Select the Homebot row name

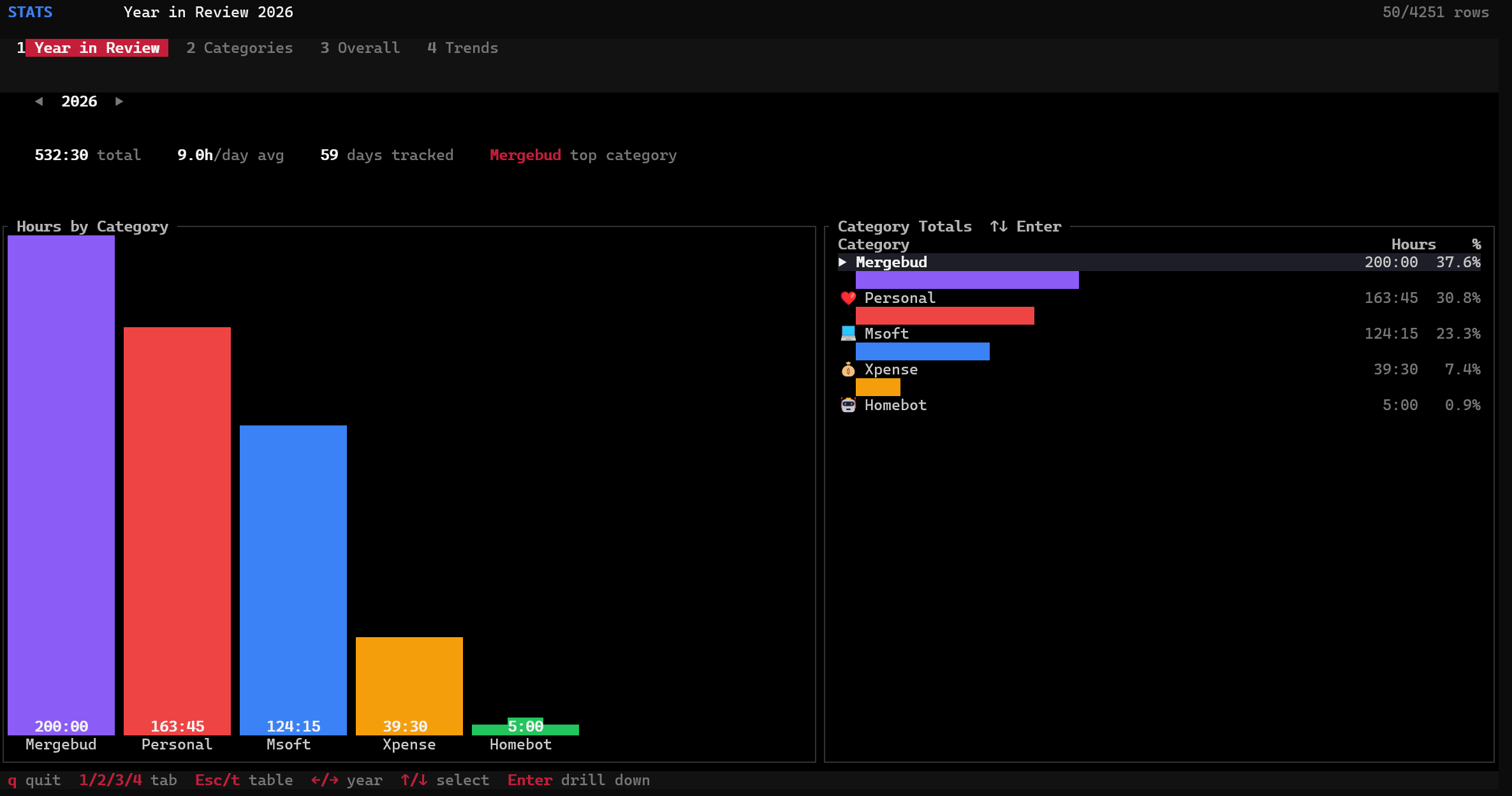[x=895, y=405]
